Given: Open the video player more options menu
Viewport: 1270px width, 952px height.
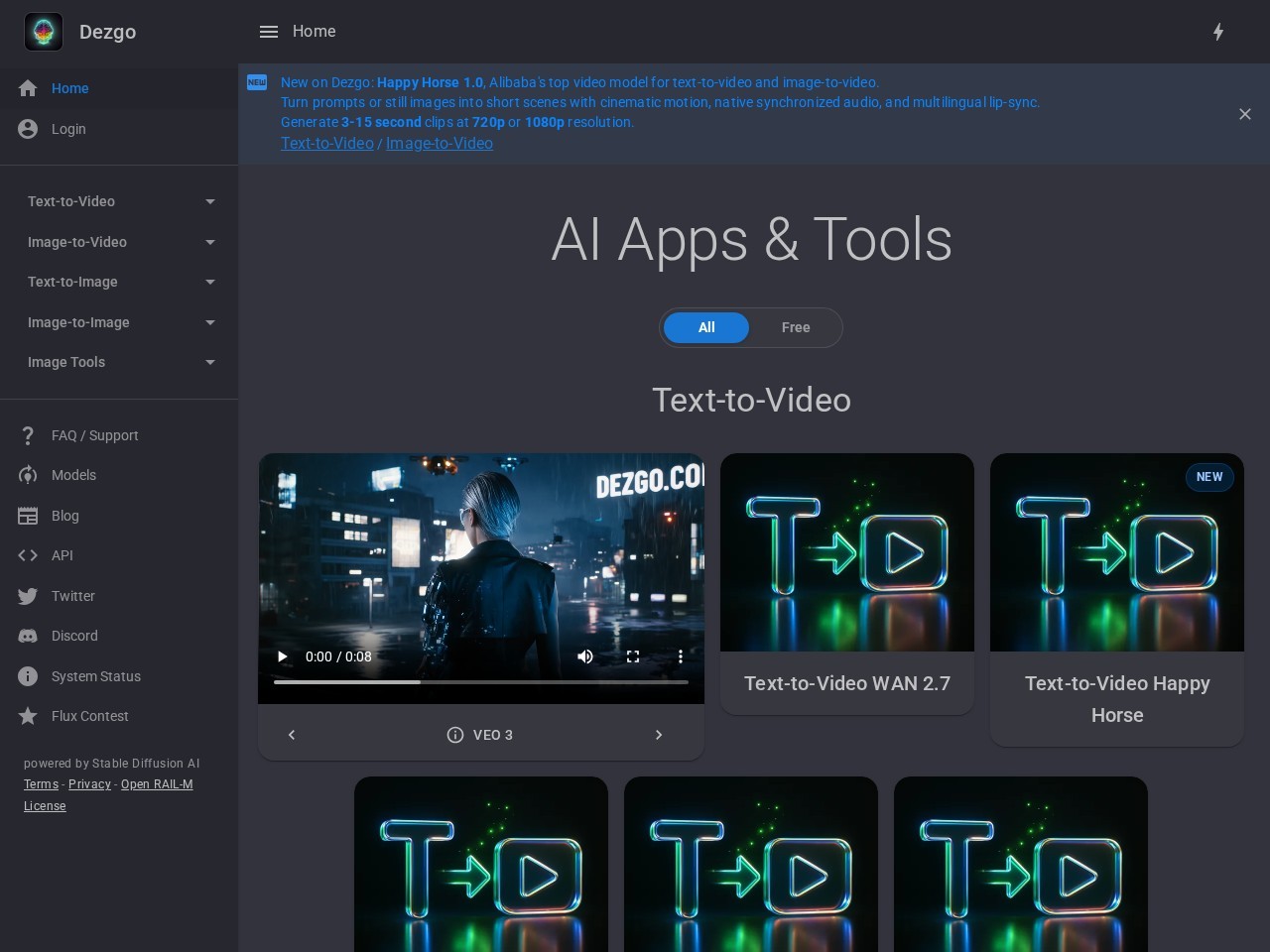Looking at the screenshot, I should point(681,656).
